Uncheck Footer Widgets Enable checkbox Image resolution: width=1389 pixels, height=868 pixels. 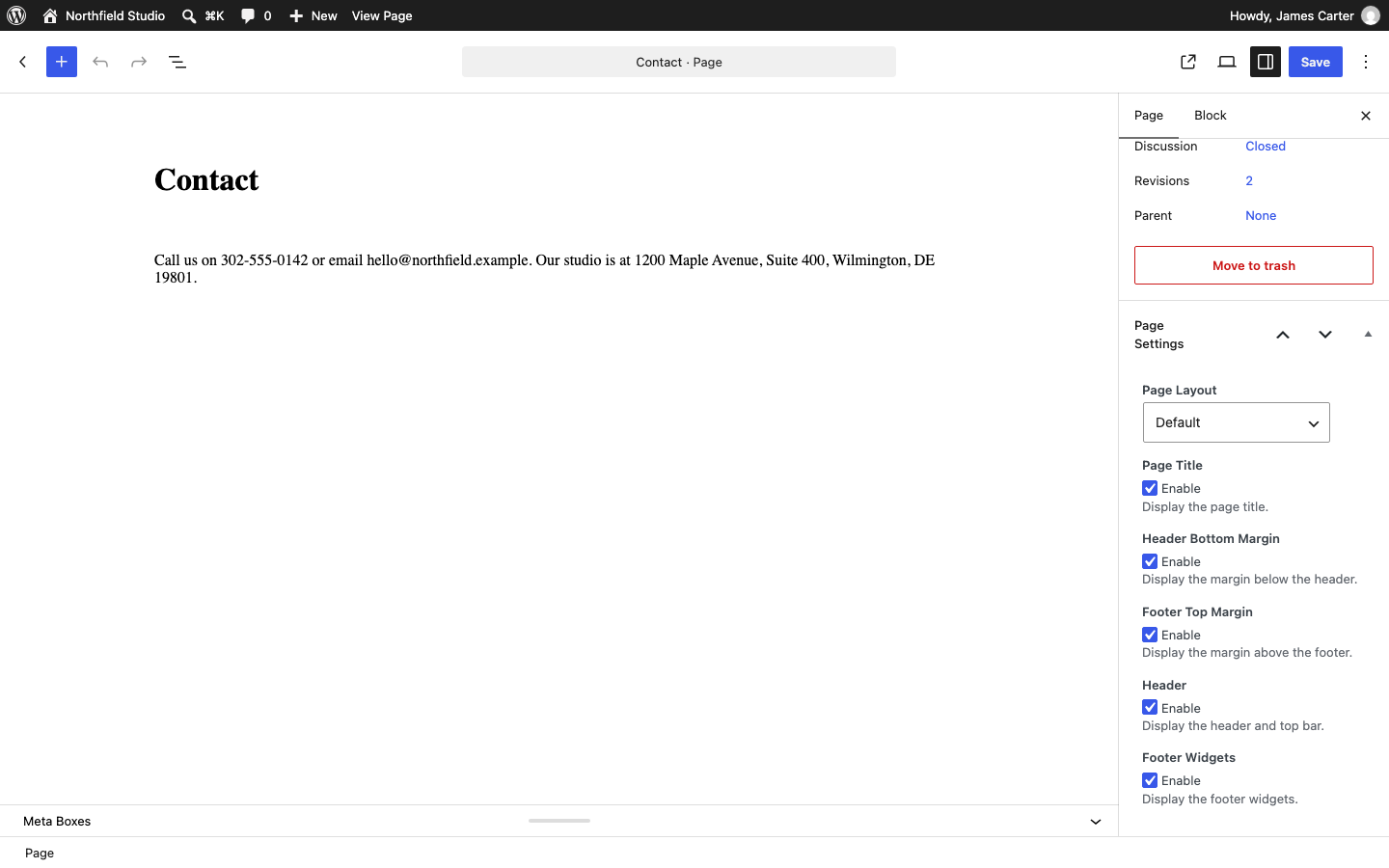(x=1150, y=781)
